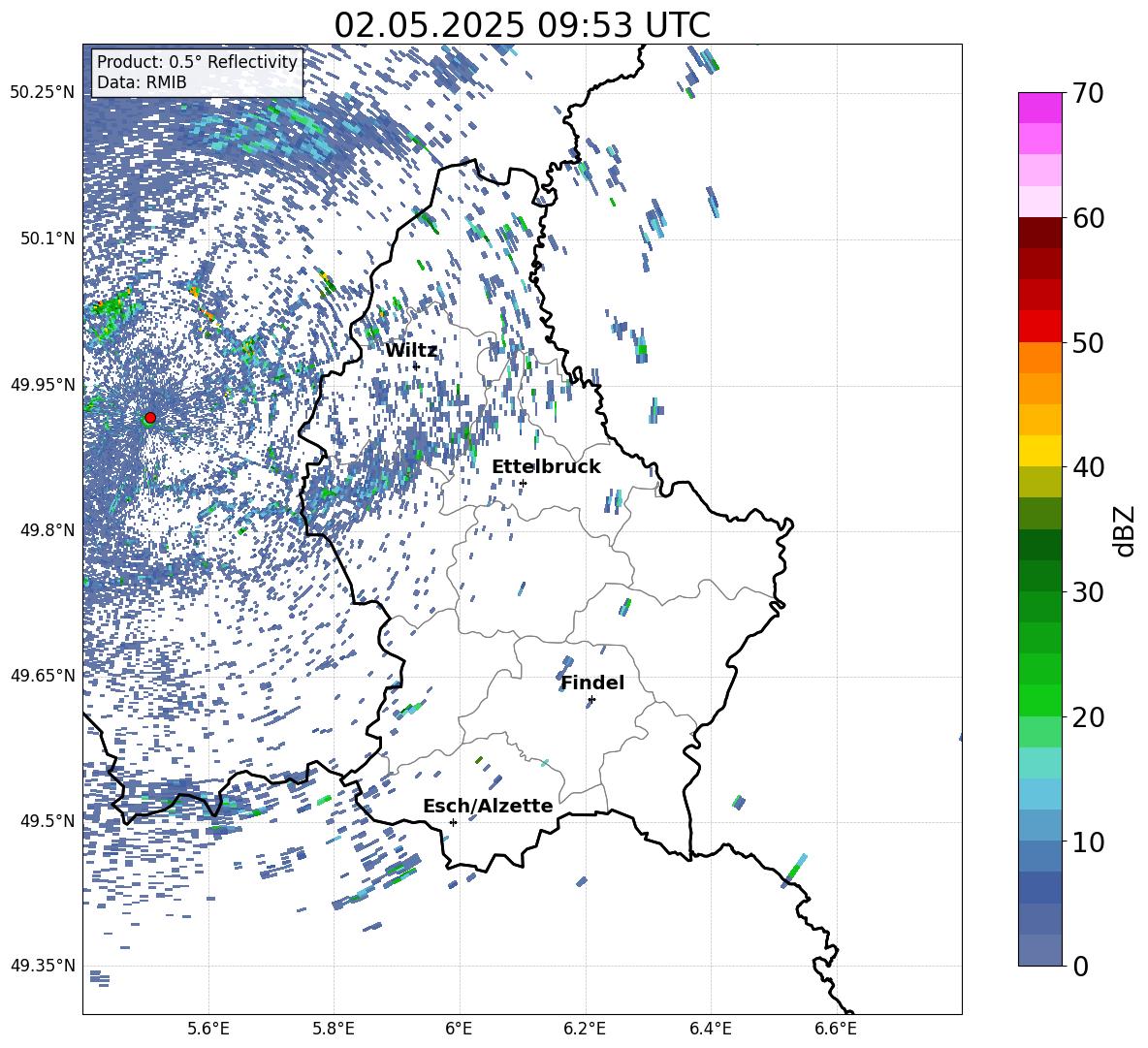Click the 49.35°N latitude label
Image resolution: width=1148 pixels, height=1048 pixels.
pos(43,966)
